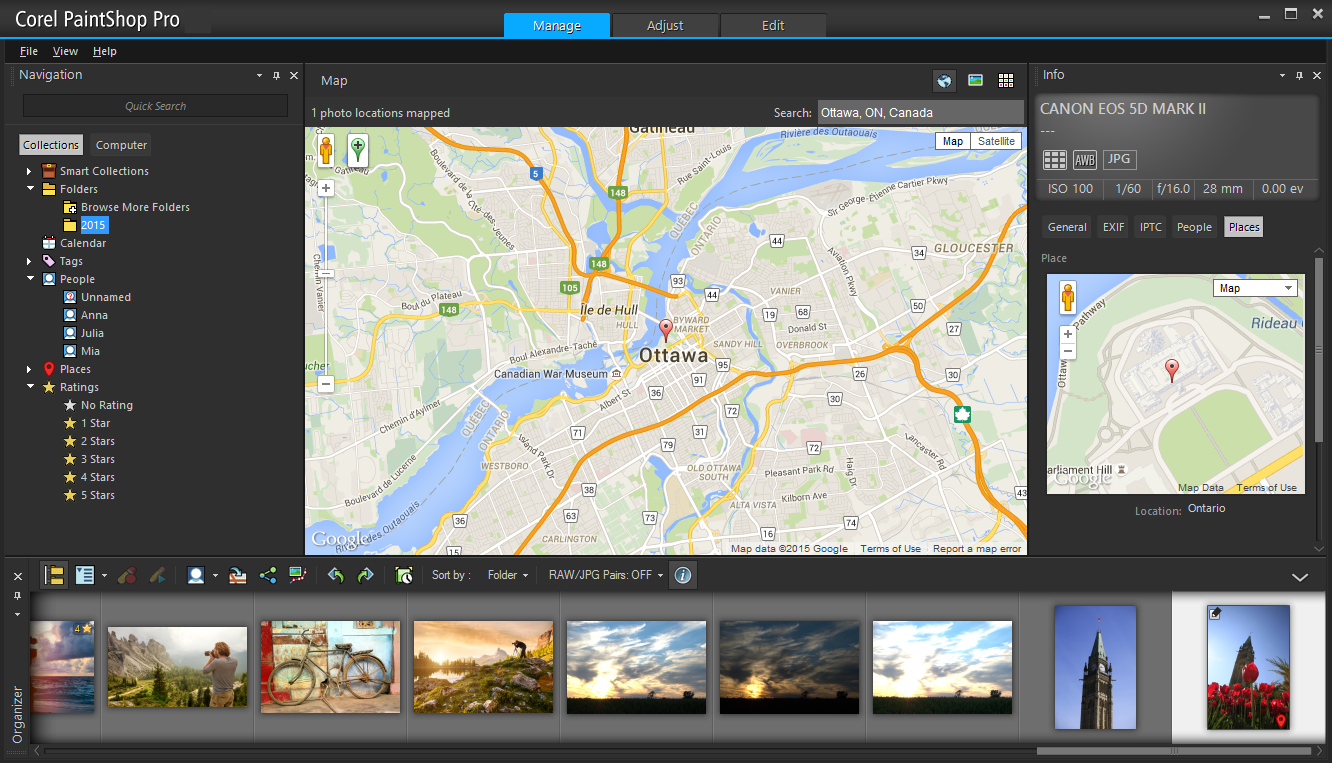The image size is (1332, 763).
Task: Select the Computer toggle in Navigation
Action: [121, 145]
